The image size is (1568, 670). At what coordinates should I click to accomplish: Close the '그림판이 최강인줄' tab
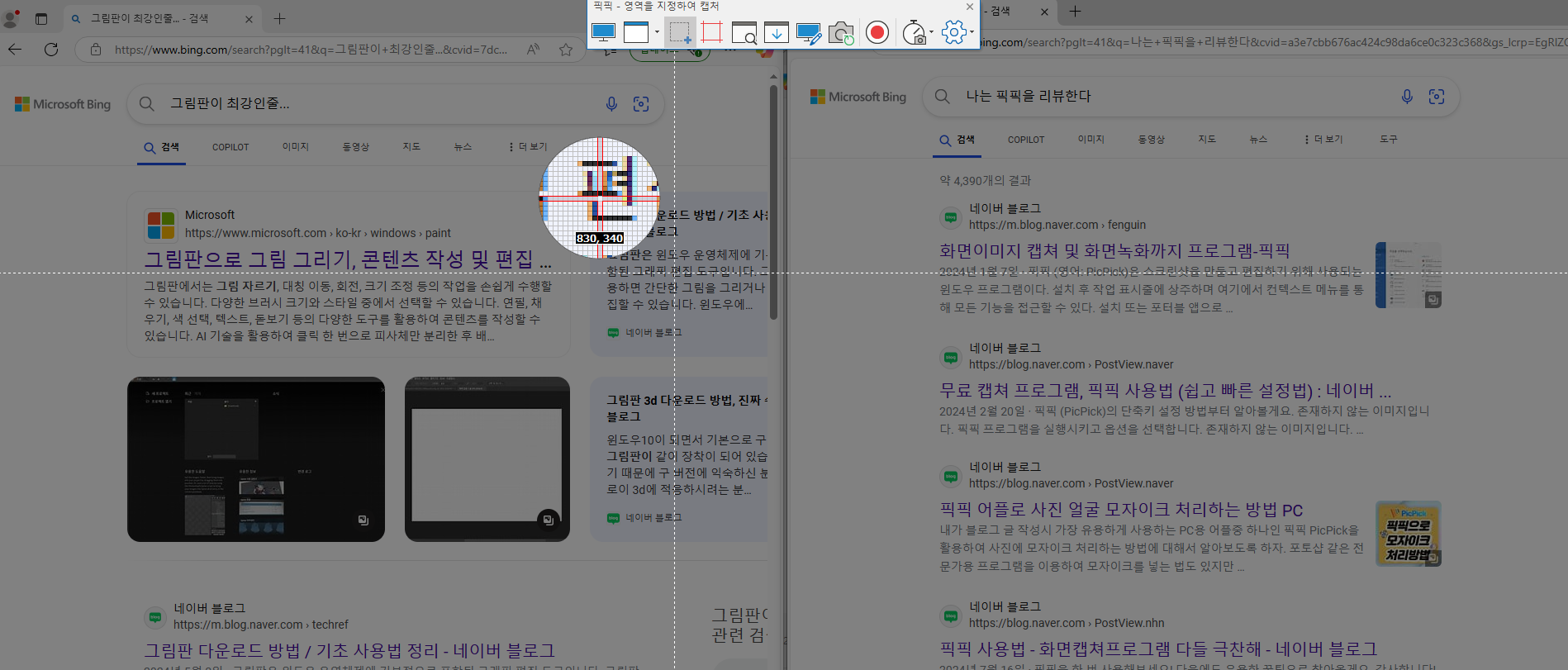(249, 18)
